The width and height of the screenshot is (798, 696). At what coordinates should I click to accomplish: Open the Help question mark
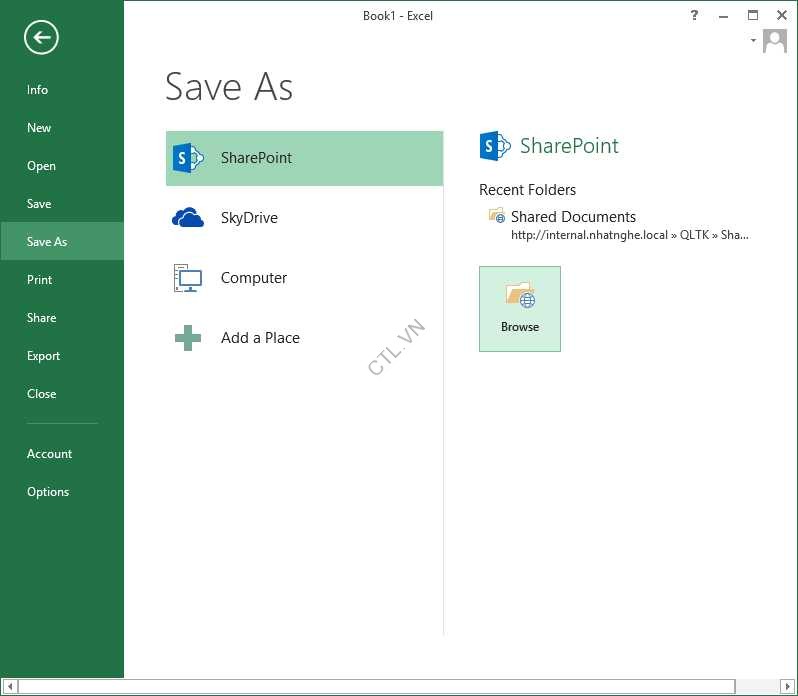tap(694, 15)
